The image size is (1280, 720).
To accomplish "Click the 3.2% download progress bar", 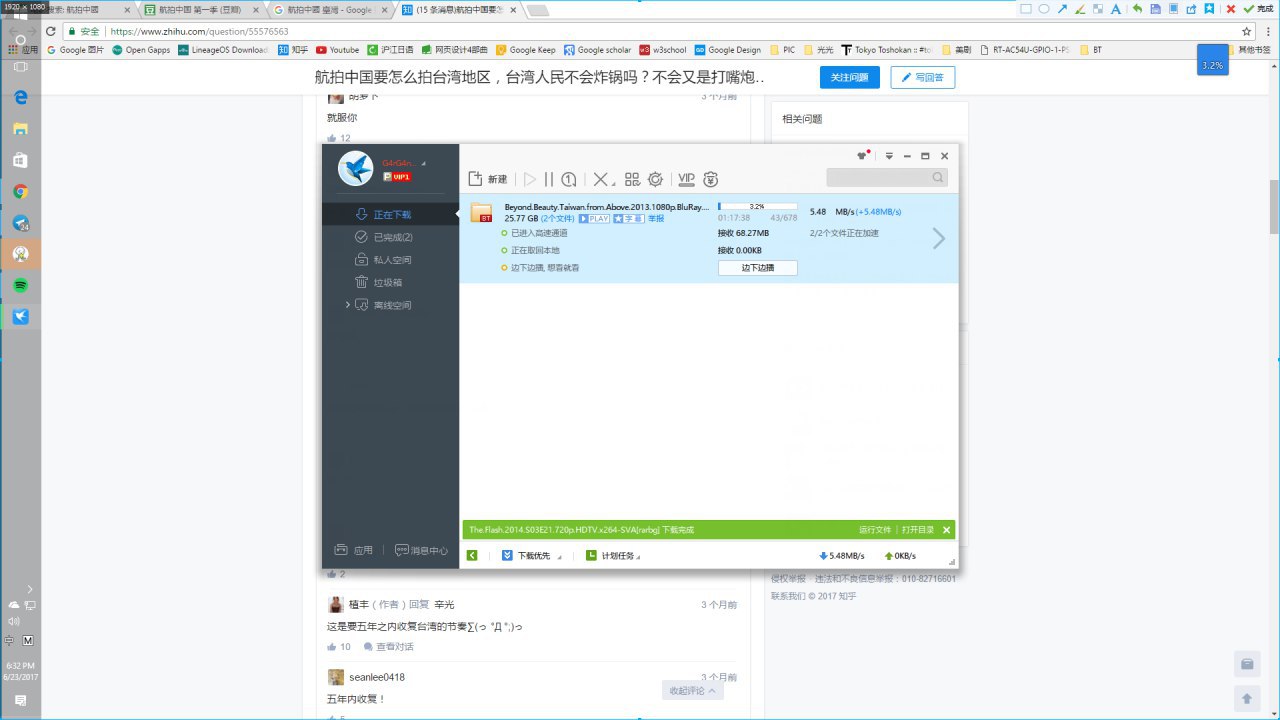I will coord(757,206).
